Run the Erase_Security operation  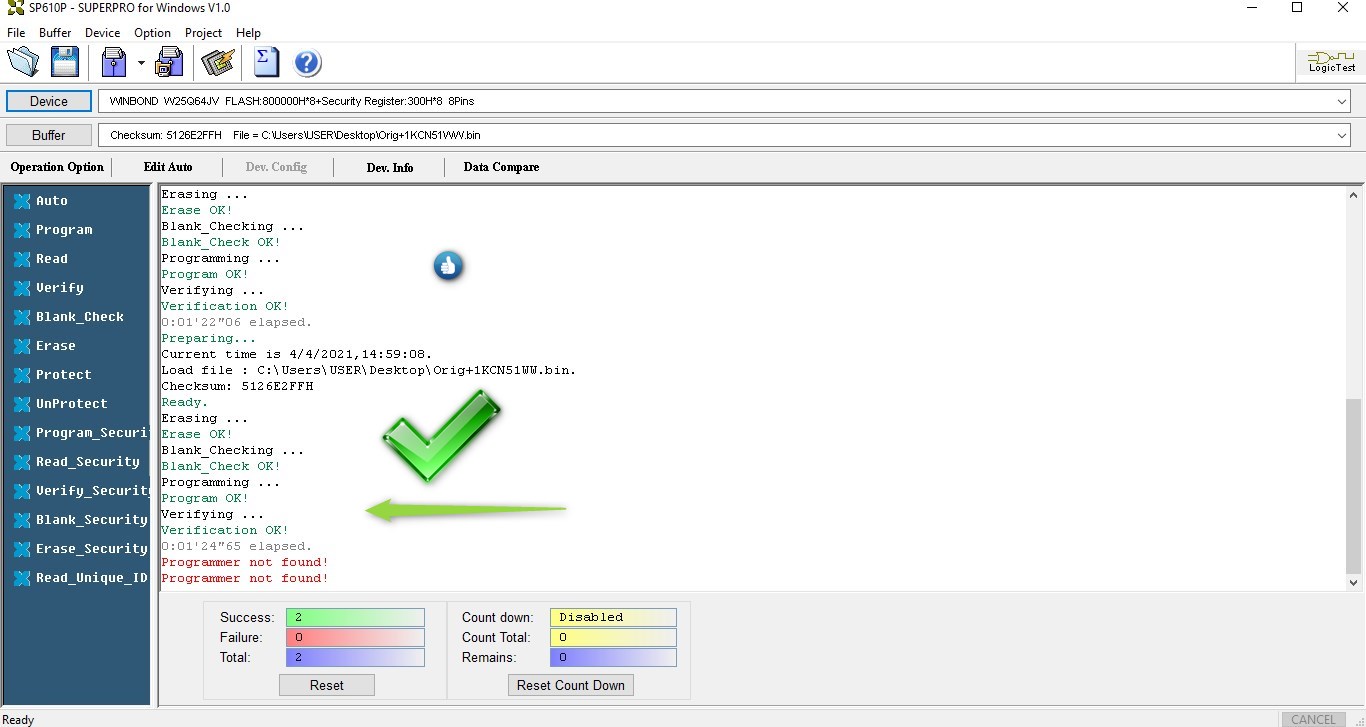(81, 549)
